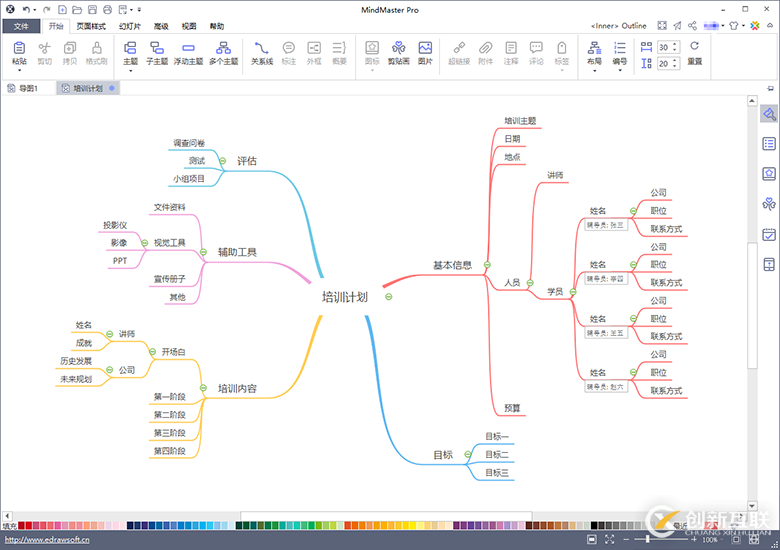The height and width of the screenshot is (550, 780).
Task: Click the 子主题 subtopic icon
Action: (157, 53)
